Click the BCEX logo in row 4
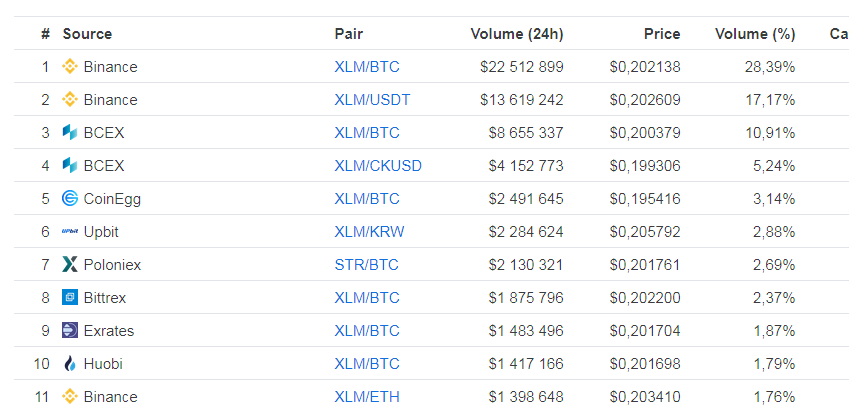Viewport: 849px width, 411px height. pos(70,166)
